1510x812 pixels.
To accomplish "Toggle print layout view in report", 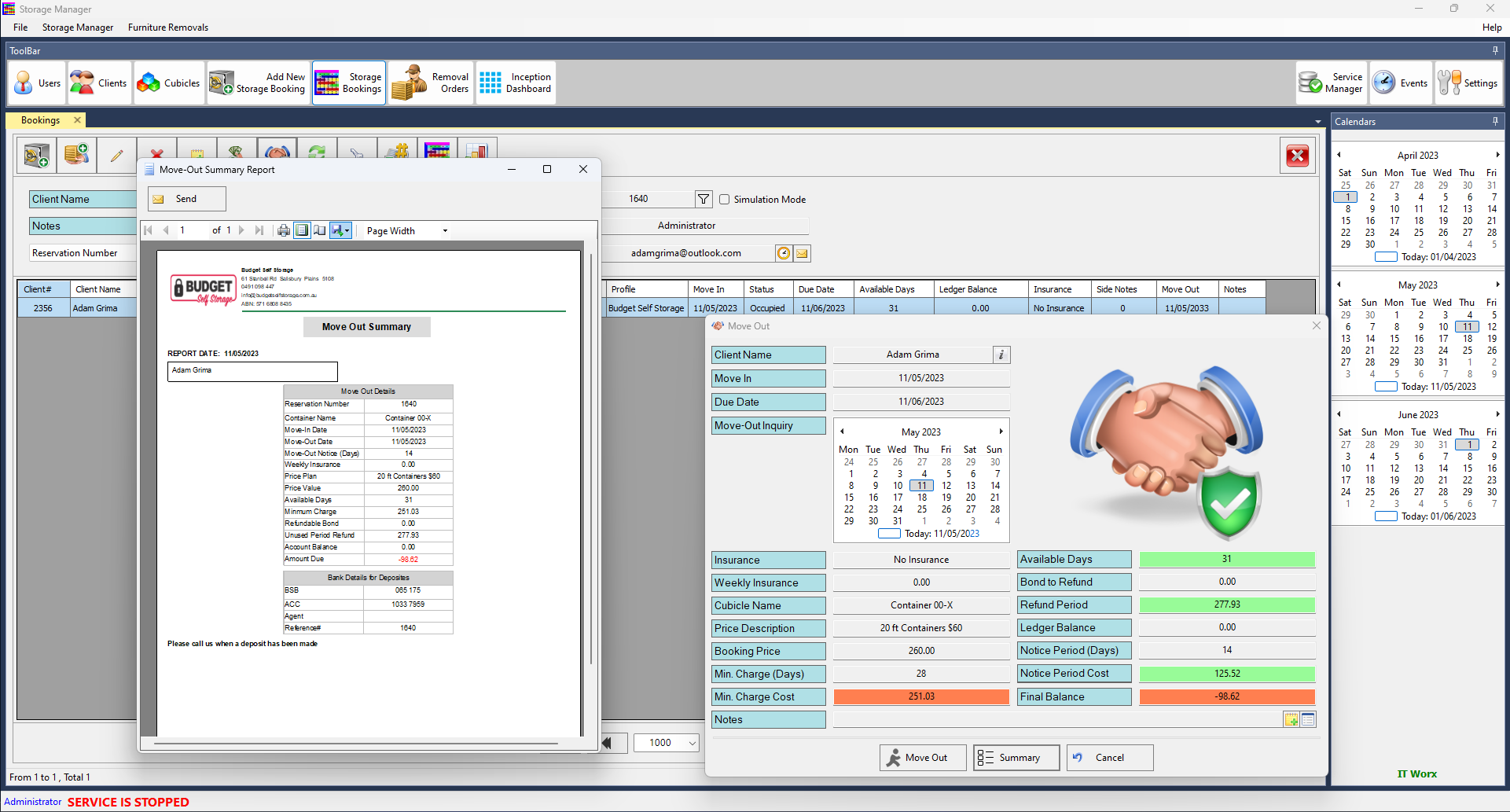I will click(302, 230).
